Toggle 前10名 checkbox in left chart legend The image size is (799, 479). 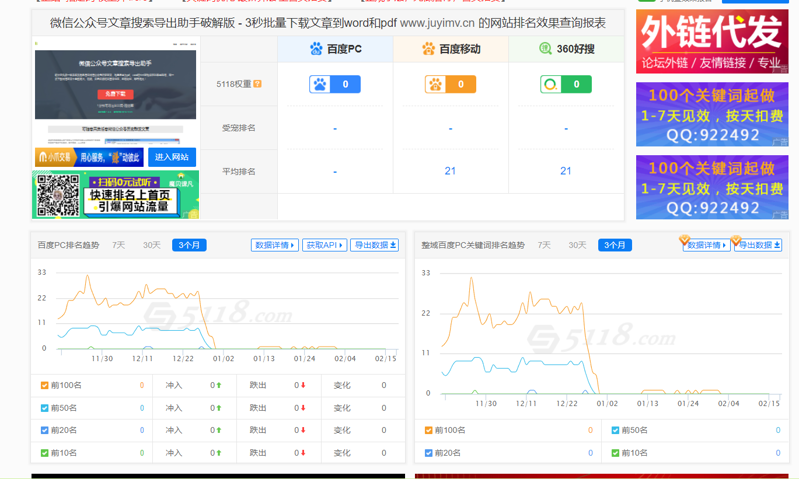(44, 453)
